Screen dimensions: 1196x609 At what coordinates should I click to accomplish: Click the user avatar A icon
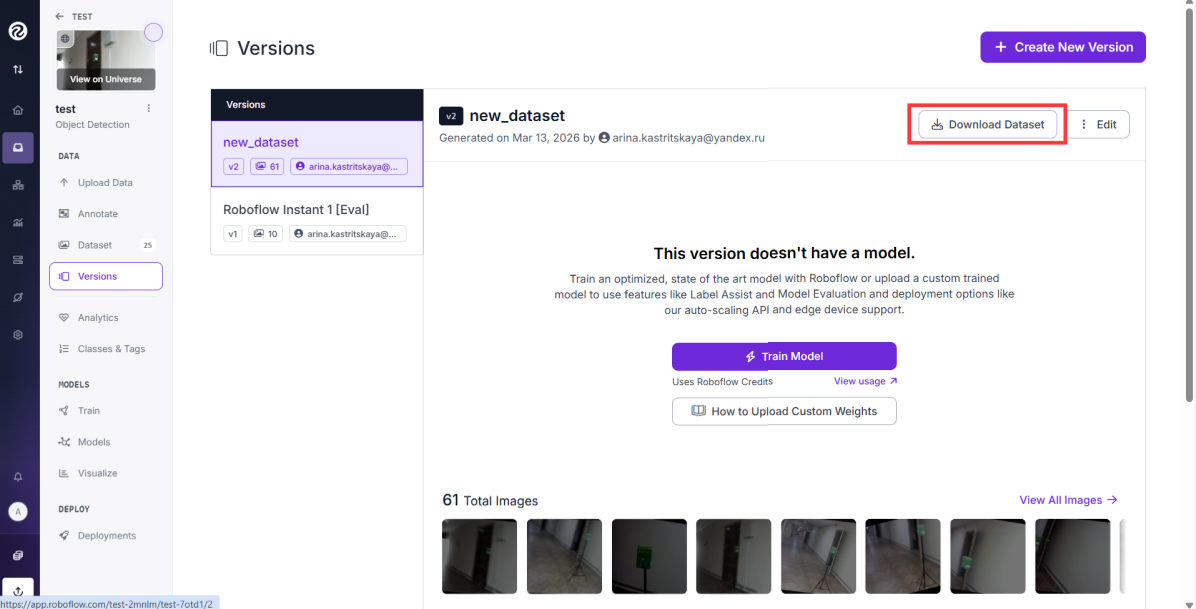[x=18, y=511]
